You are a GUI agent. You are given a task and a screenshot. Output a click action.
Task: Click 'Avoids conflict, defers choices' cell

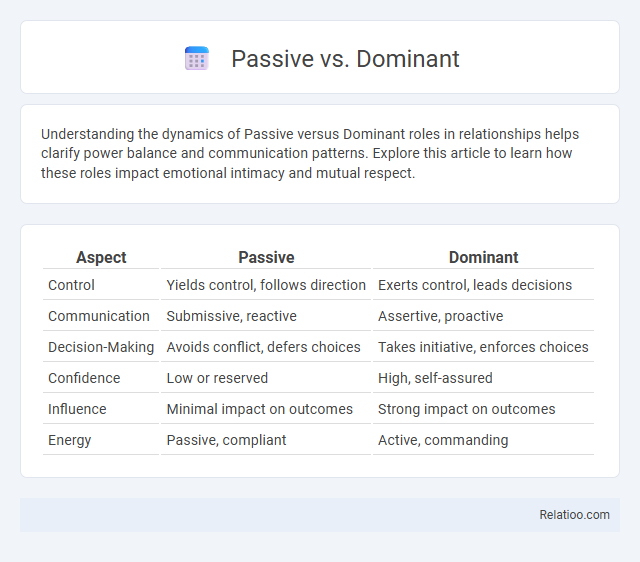point(263,347)
